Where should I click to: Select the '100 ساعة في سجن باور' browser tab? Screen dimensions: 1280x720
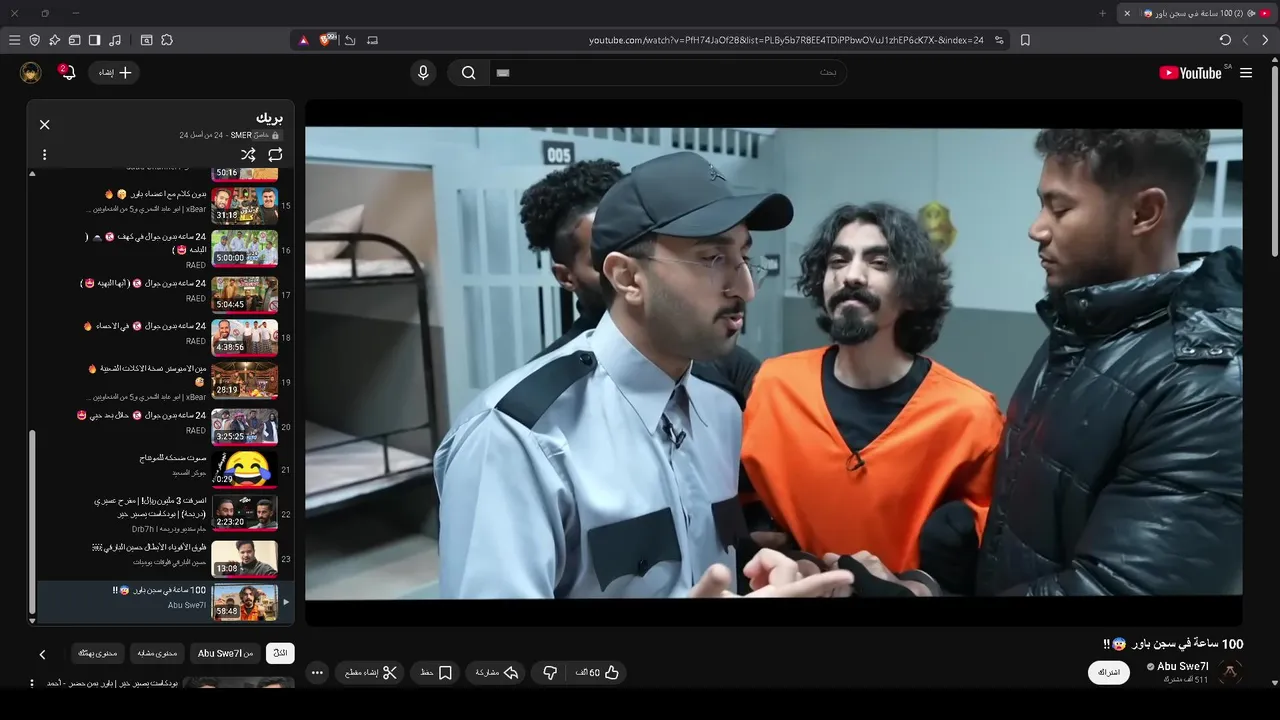coord(1195,13)
